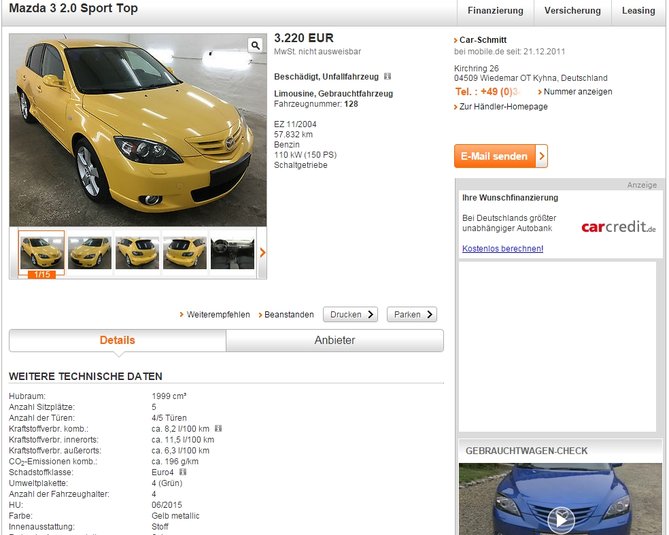
Task: Click the text 110 kW (150 PS)
Action: 305,155
